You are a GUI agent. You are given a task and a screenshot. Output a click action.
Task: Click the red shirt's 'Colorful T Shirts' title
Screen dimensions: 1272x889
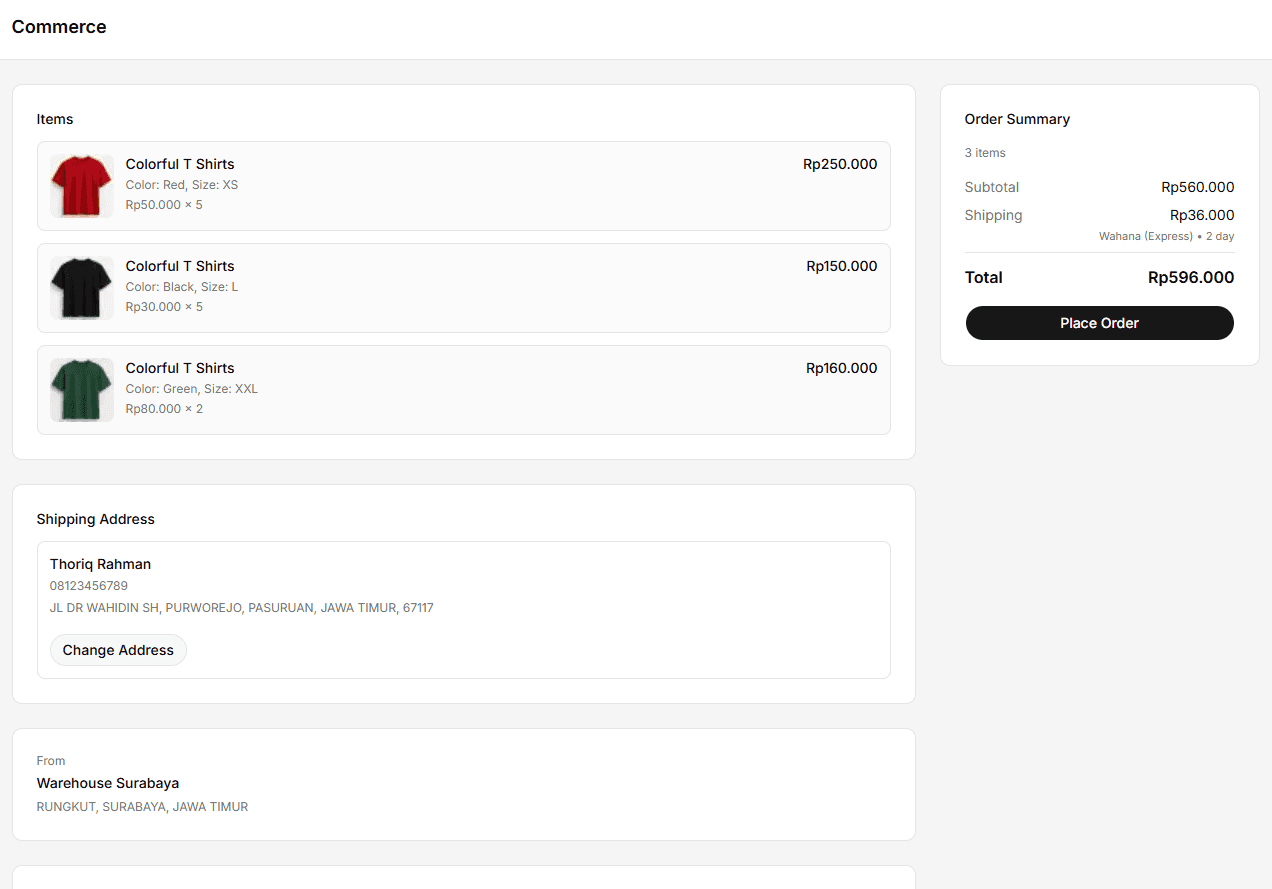pyautogui.click(x=180, y=164)
